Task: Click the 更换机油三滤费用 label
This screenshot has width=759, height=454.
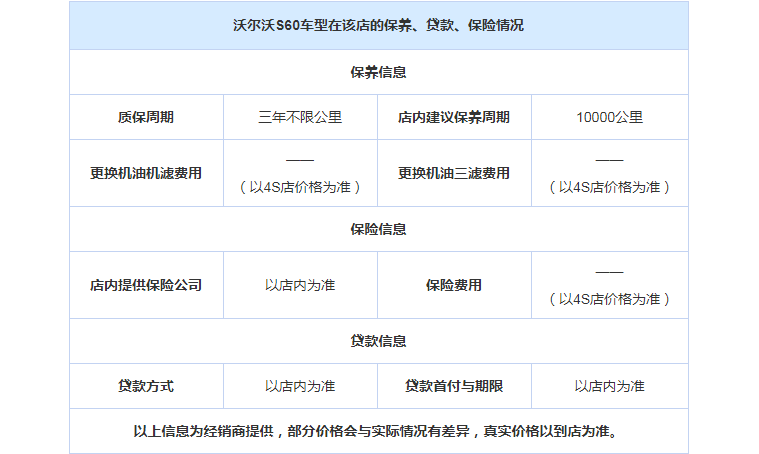Action: pyautogui.click(x=454, y=173)
